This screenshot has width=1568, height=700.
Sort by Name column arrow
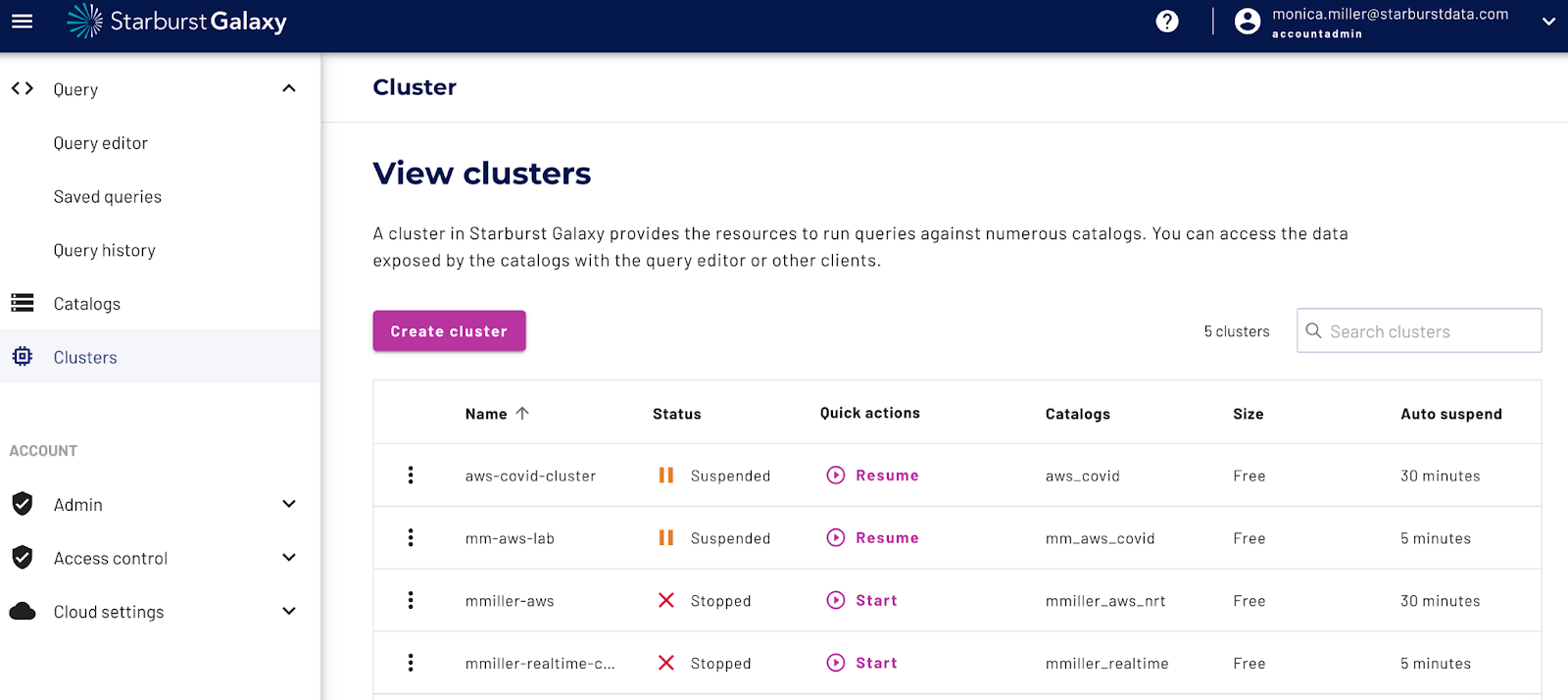(522, 414)
